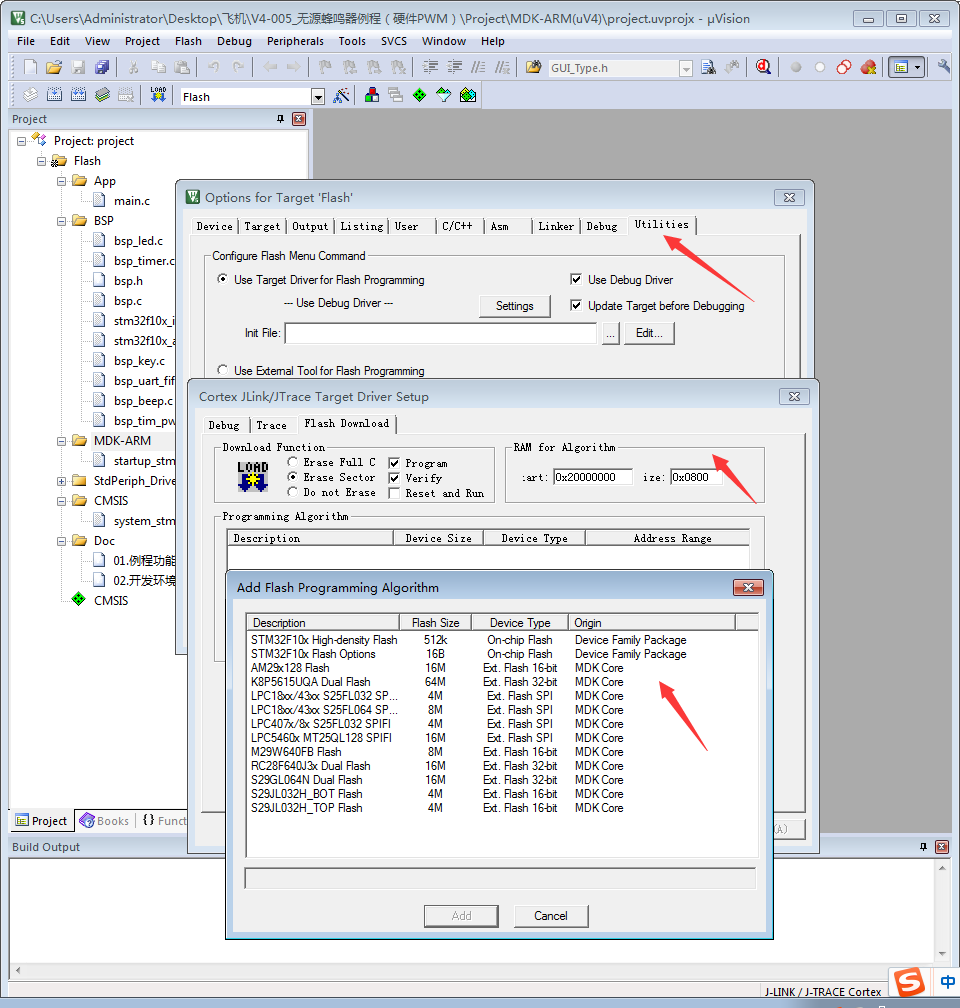
Task: Switch to the Linker options tab
Action: (x=556, y=226)
